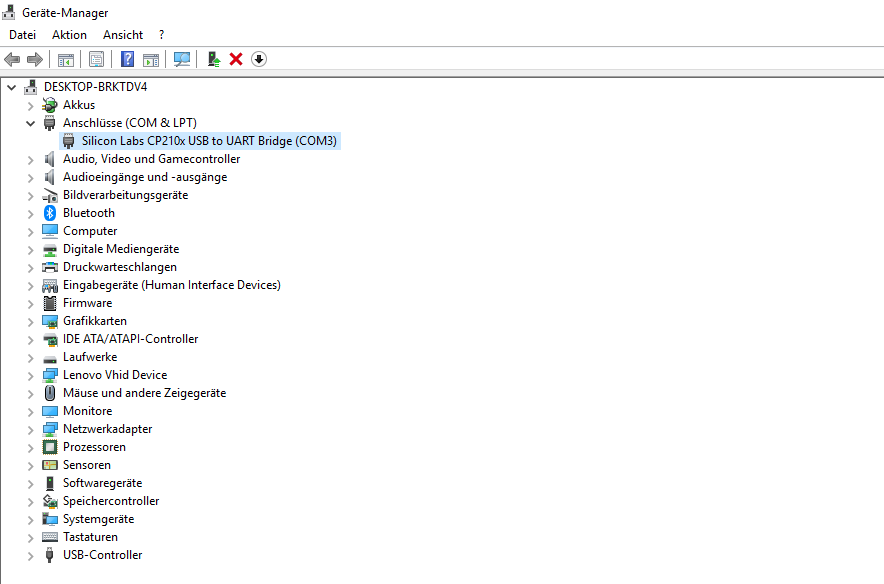Toggle the console tree toolbar icon
The height and width of the screenshot is (584, 884).
(x=65, y=59)
